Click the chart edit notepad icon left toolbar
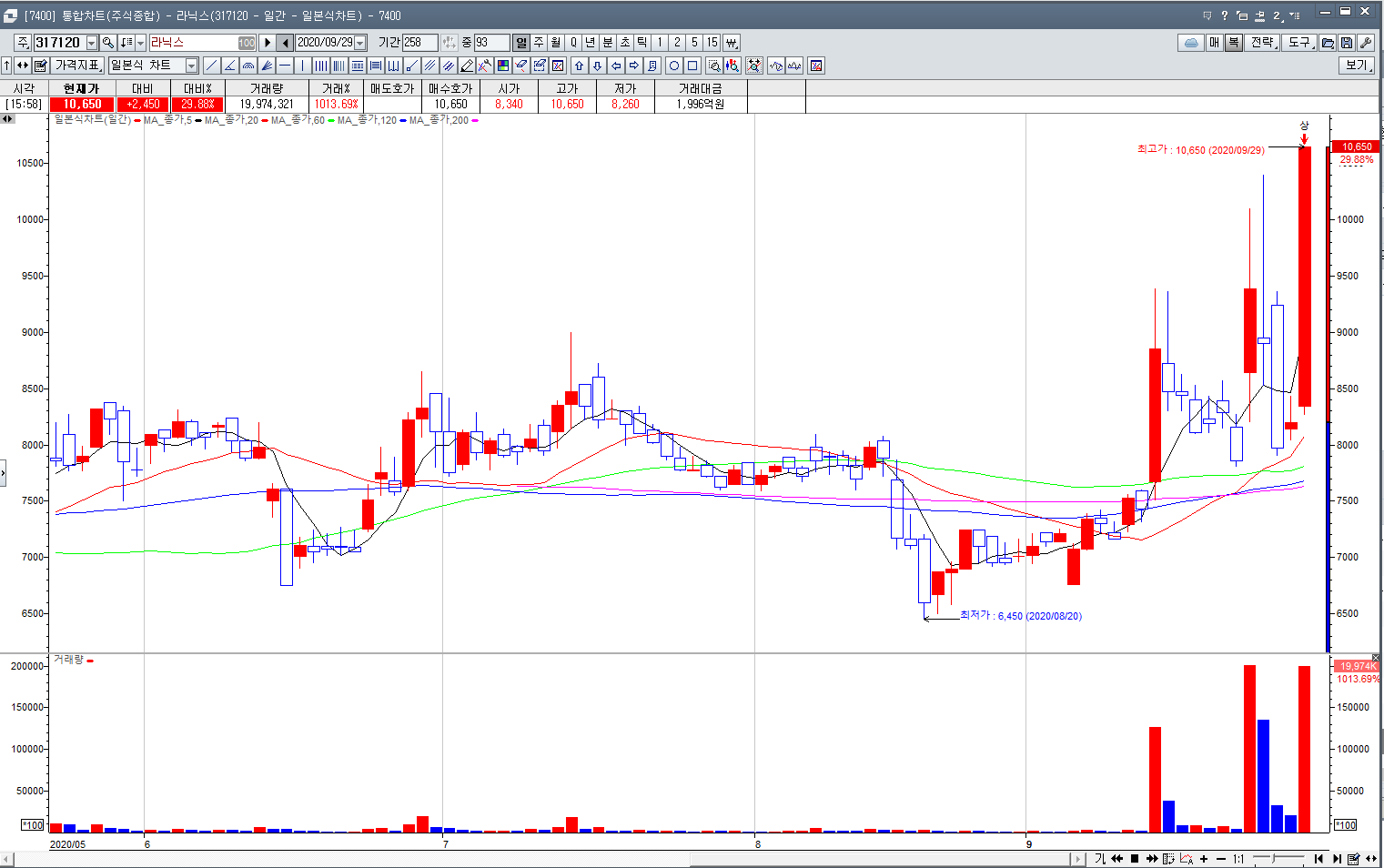The image size is (1384, 868). coord(41,66)
